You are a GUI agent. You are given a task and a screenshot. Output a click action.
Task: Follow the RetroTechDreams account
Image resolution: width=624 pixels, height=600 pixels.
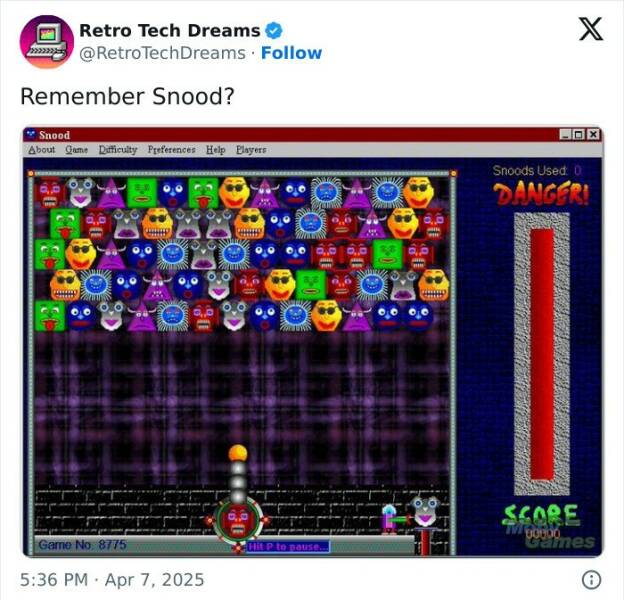click(x=291, y=53)
